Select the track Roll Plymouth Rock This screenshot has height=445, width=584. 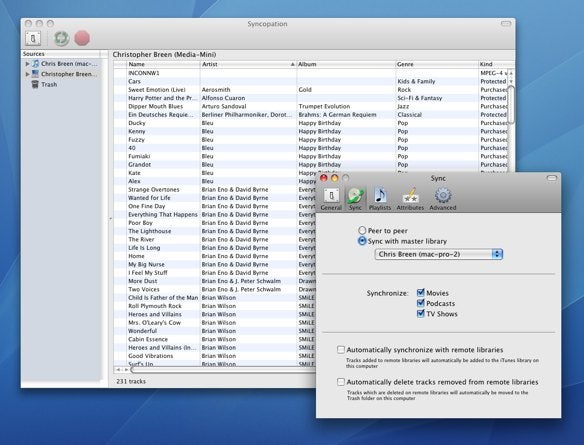point(155,306)
